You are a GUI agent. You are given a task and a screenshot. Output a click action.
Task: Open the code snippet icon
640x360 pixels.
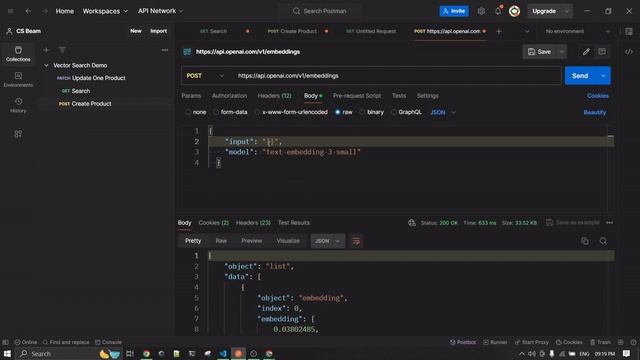point(629,52)
